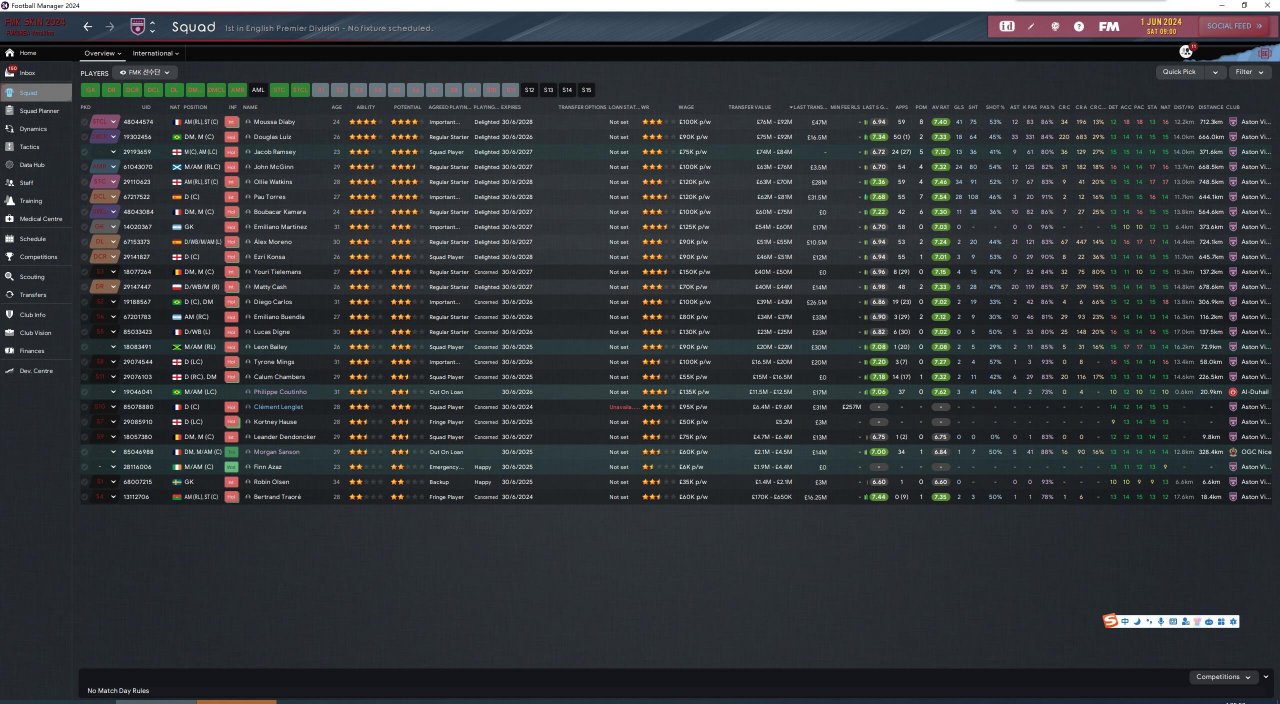This screenshot has height=704, width=1280.
Task: Tick the selection circle for John McGinn
Action: (85, 167)
